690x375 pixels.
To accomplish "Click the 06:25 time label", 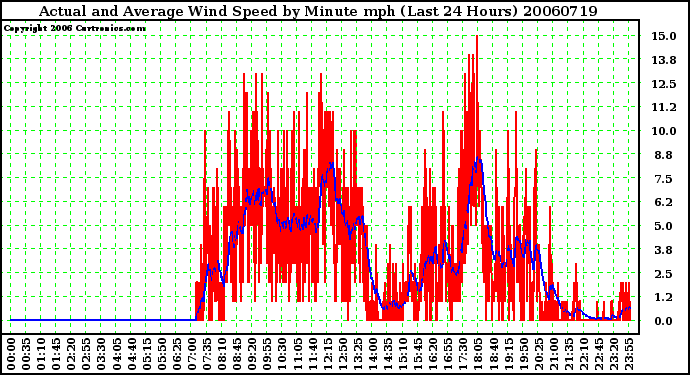I will click(x=177, y=354).
